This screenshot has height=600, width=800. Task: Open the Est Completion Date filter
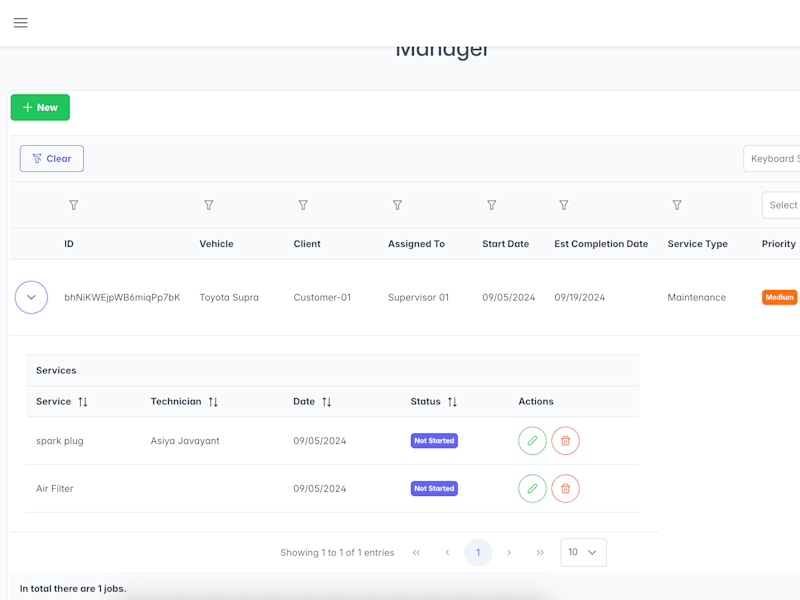click(564, 205)
